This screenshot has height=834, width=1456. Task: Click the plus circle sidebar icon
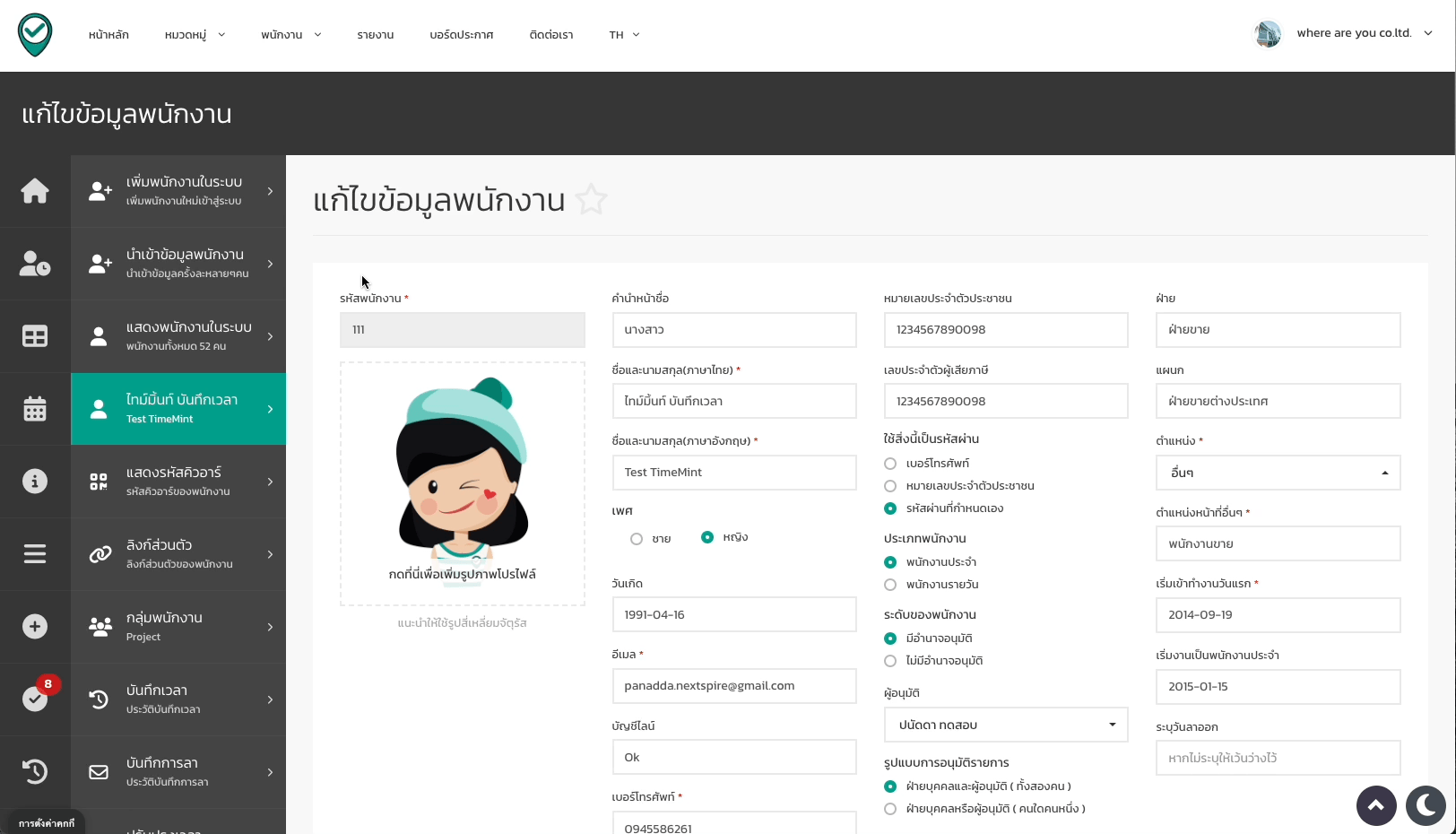point(35,627)
